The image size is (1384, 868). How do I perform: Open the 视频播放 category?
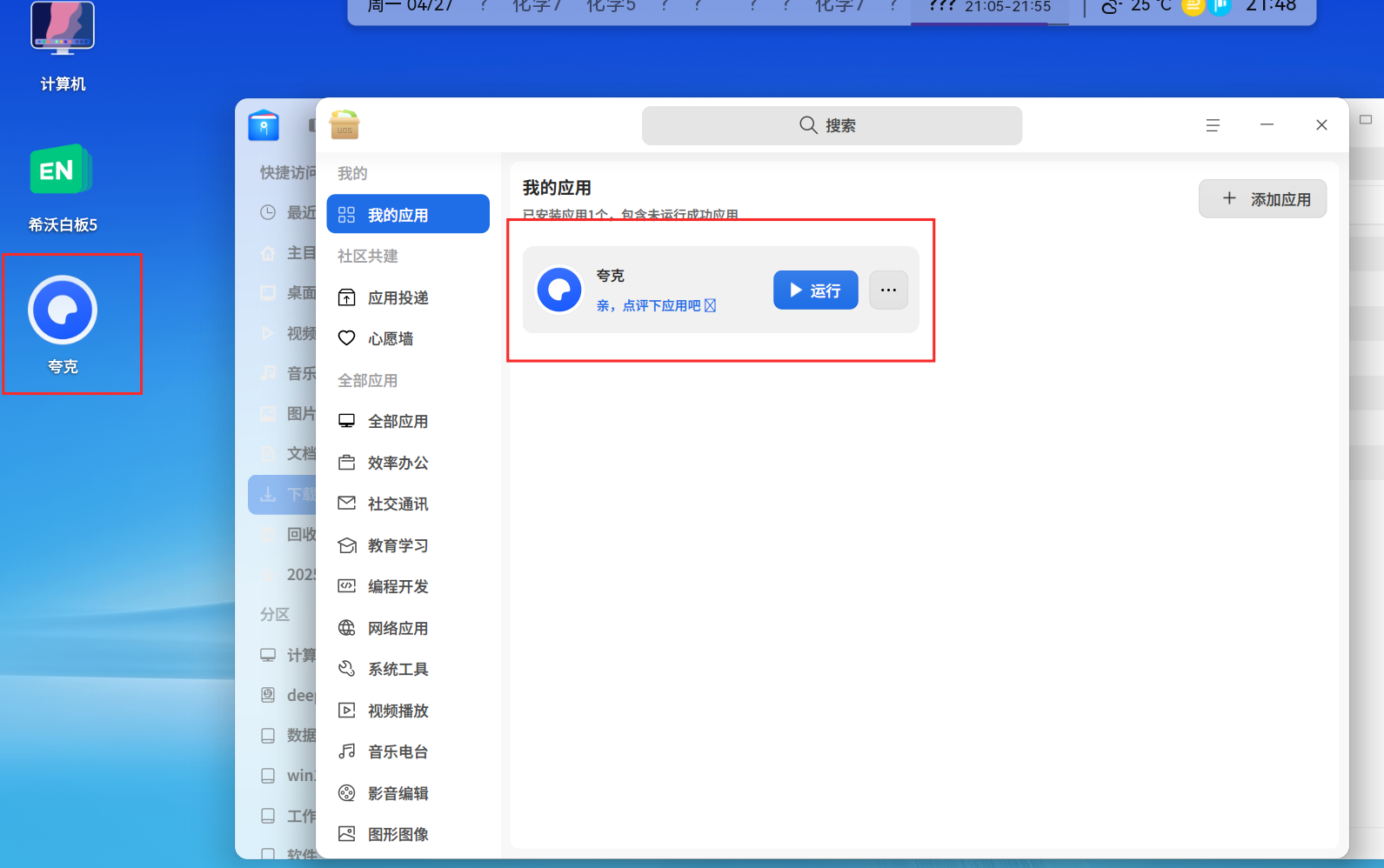(408, 711)
